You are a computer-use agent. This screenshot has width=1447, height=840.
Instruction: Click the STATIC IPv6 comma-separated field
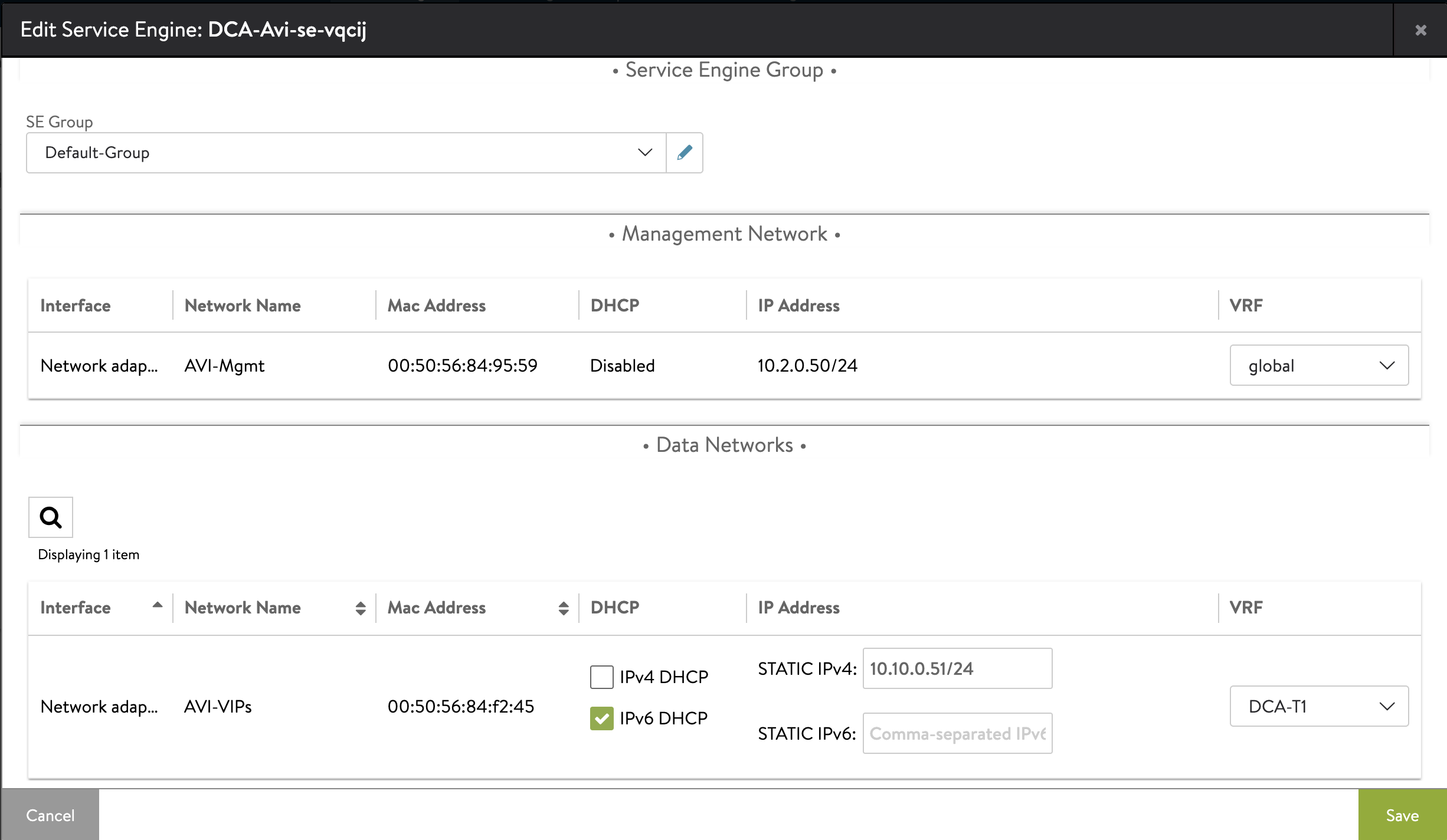coord(957,733)
